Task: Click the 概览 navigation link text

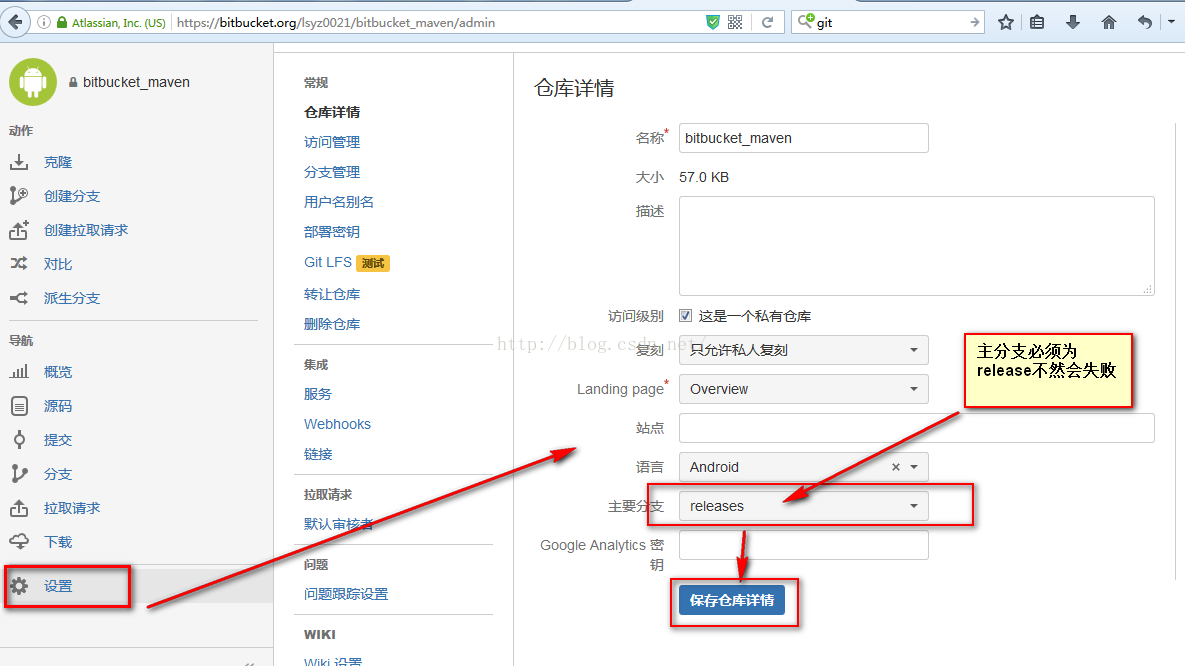Action: pyautogui.click(x=58, y=372)
